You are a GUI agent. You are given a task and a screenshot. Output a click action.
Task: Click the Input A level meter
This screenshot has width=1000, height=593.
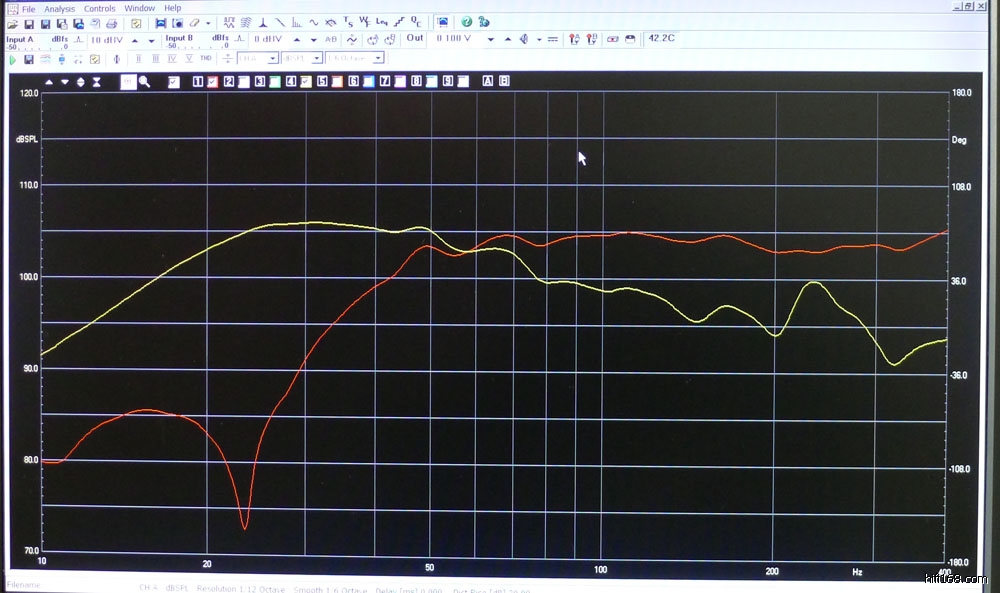[36, 45]
